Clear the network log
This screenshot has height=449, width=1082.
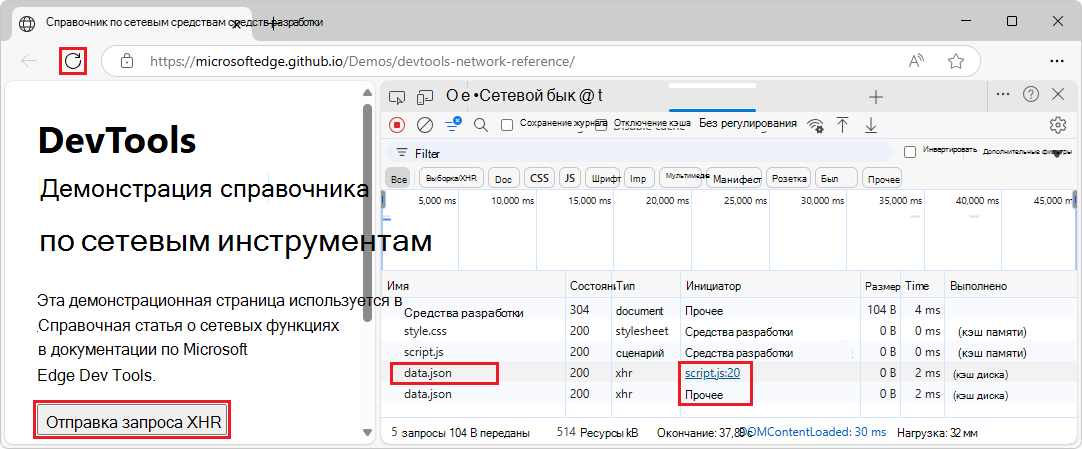425,125
